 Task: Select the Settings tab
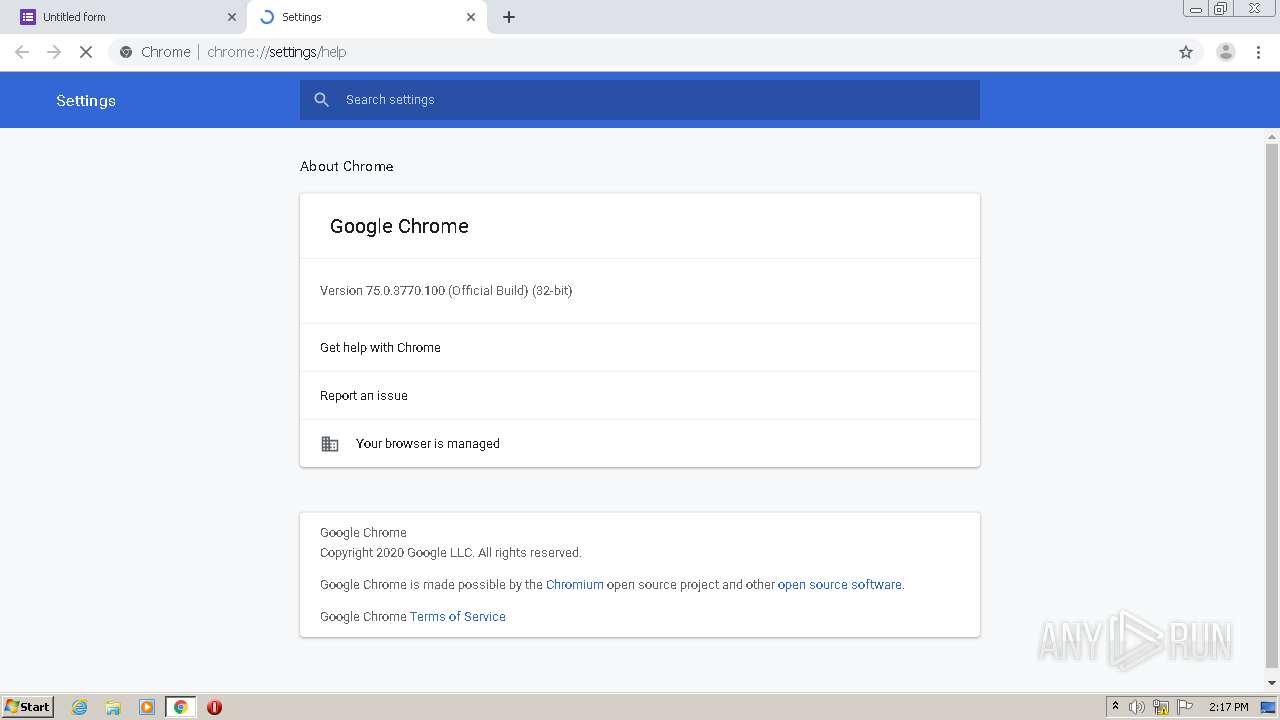pos(367,17)
